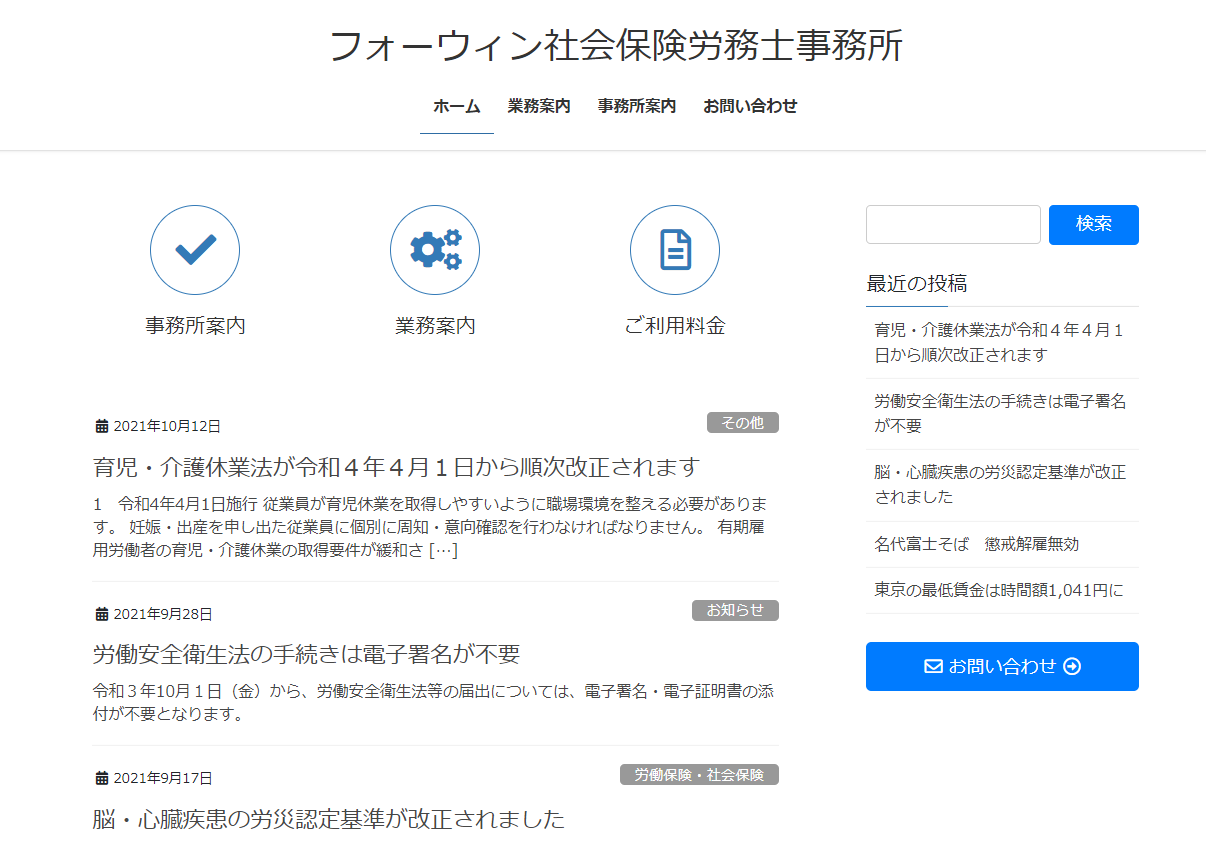
Task: Open article heading 労働安全衛生法の手続きは電子署名が不要
Action: (307, 654)
